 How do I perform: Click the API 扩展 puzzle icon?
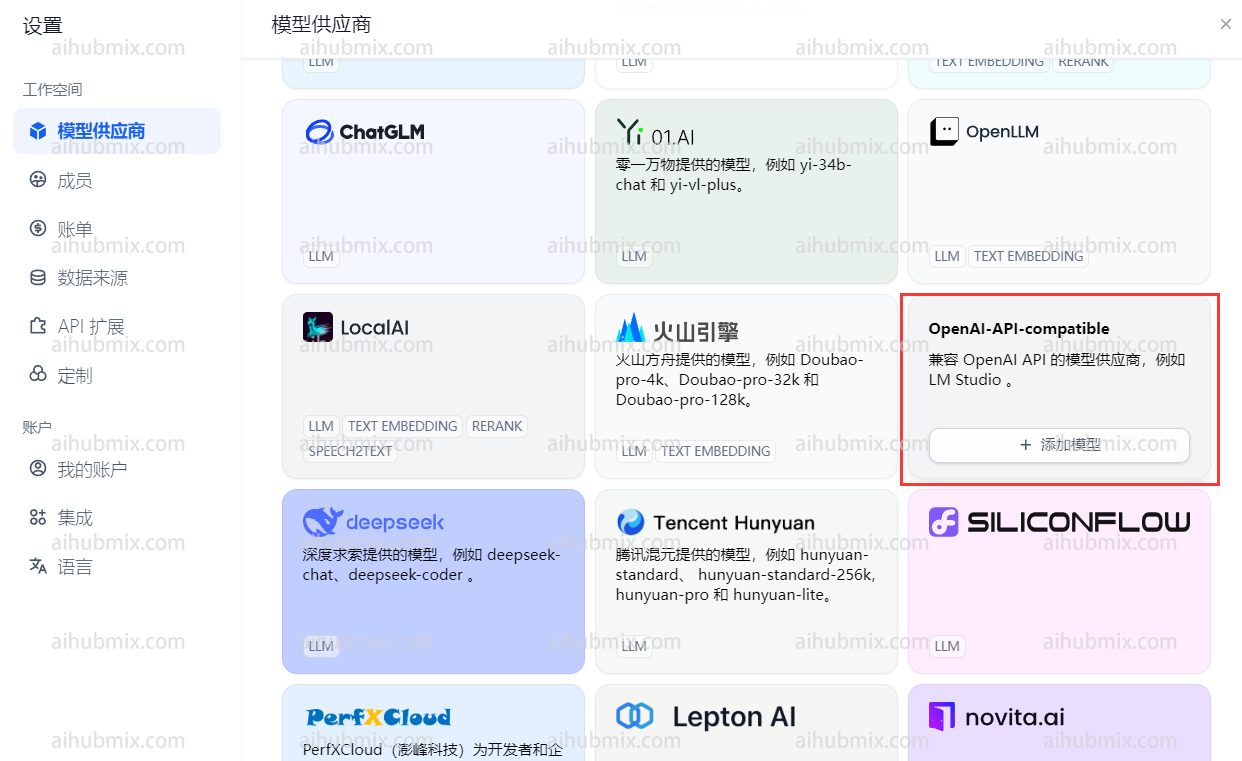click(38, 326)
